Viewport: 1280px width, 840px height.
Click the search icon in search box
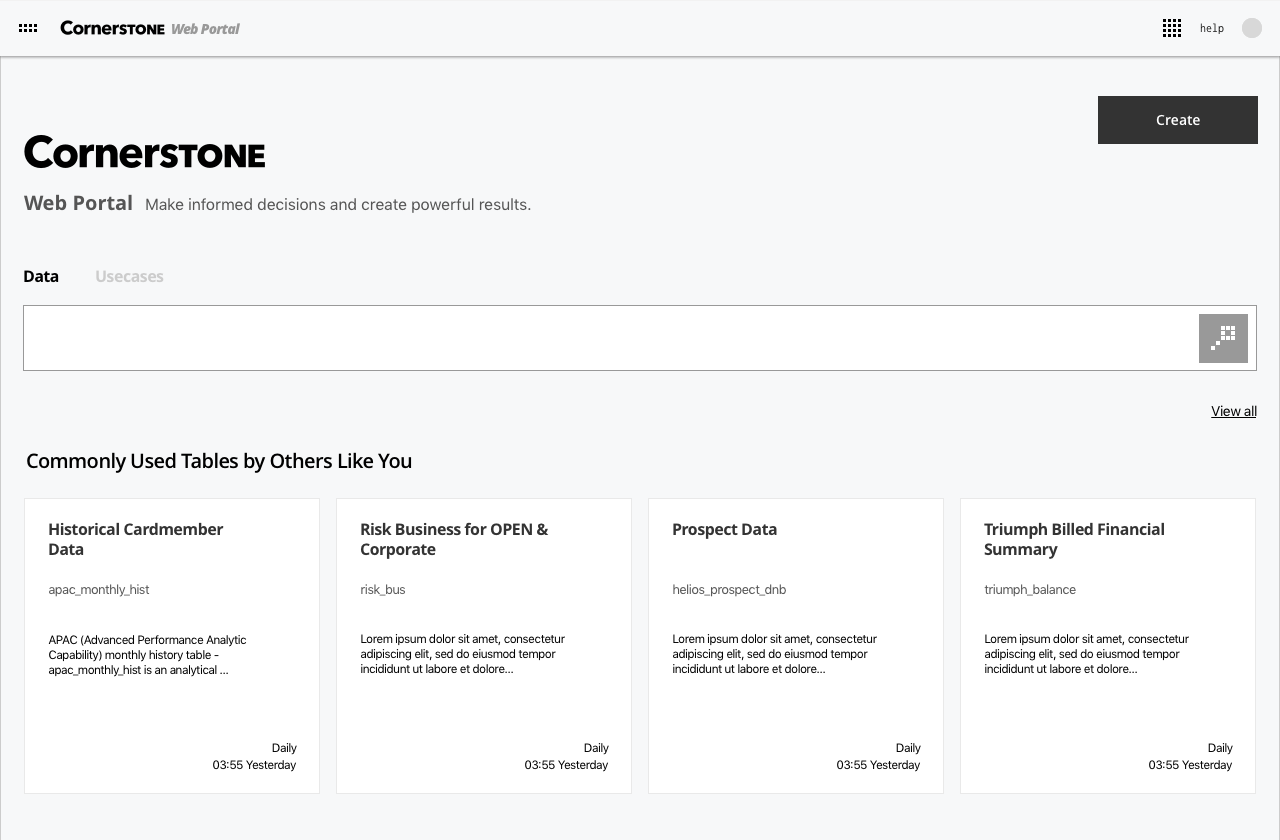[1223, 338]
